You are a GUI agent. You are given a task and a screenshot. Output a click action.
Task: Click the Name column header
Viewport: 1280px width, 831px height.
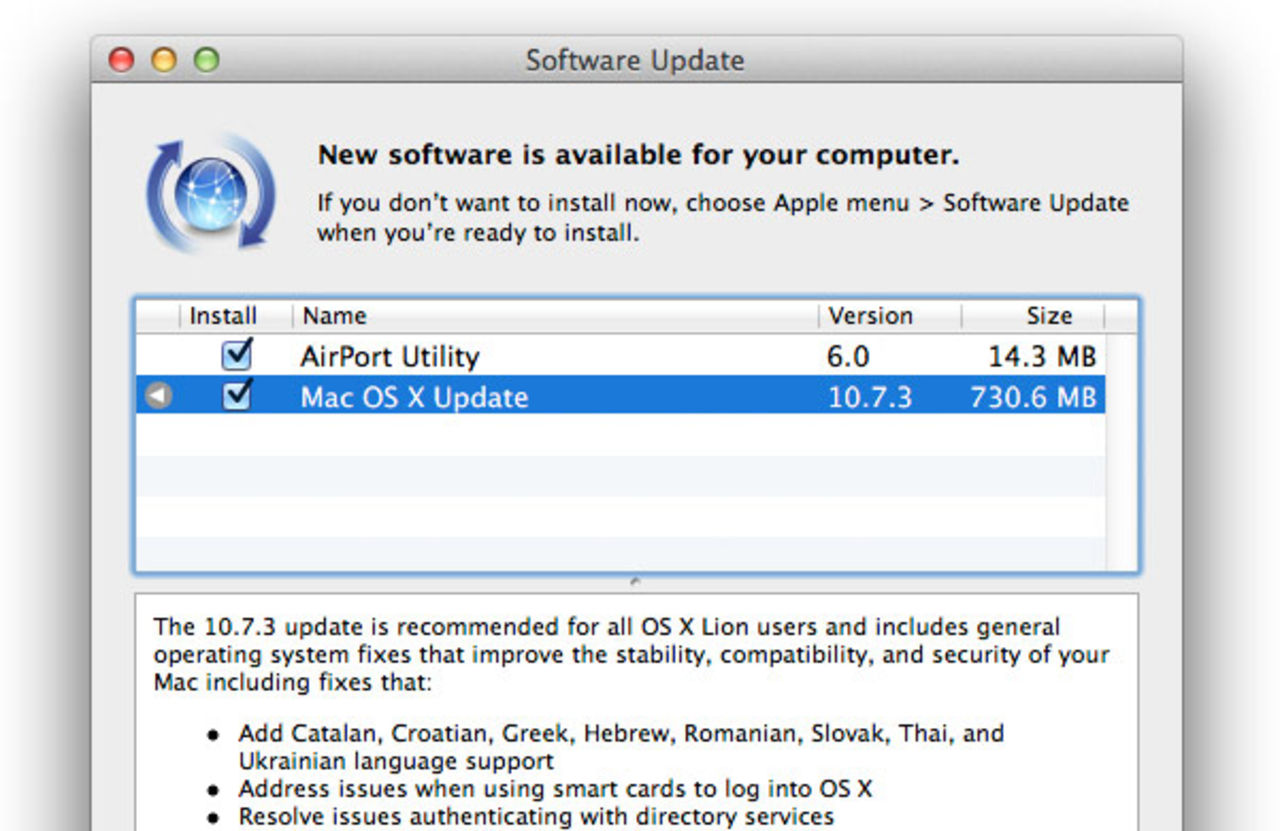coord(334,316)
